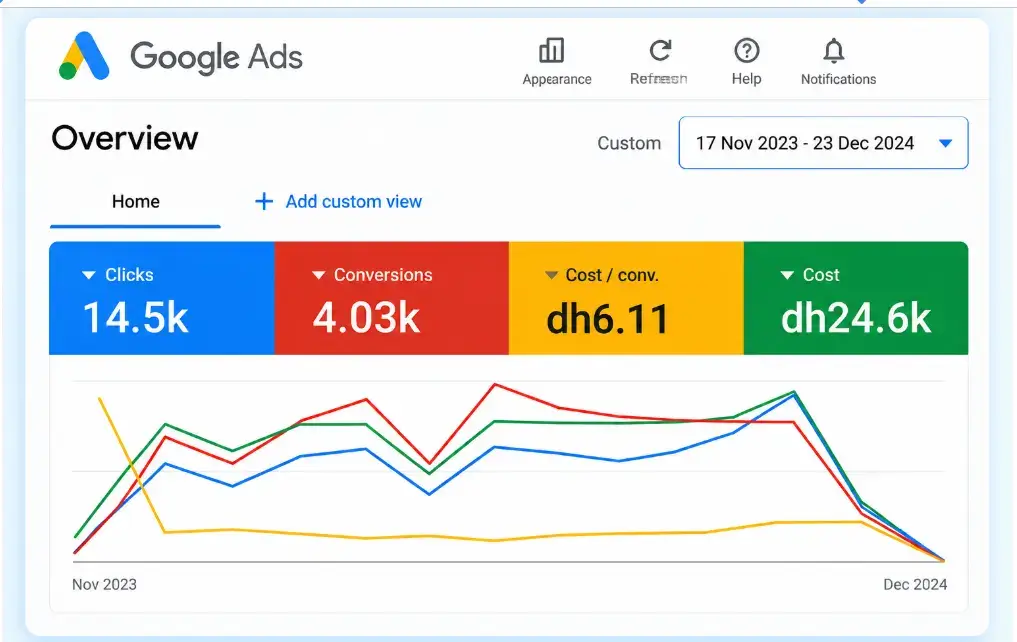Click the Dec 2024 axis label
The height and width of the screenshot is (642, 1017).
915,584
